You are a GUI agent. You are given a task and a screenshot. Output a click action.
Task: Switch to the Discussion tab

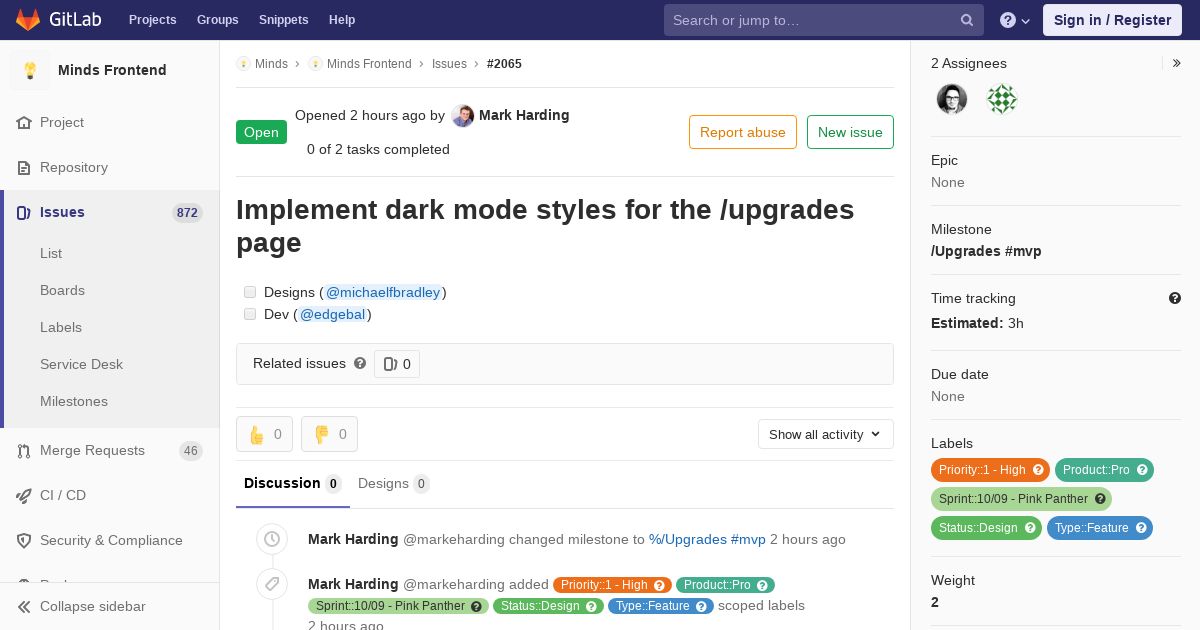[x=292, y=484]
